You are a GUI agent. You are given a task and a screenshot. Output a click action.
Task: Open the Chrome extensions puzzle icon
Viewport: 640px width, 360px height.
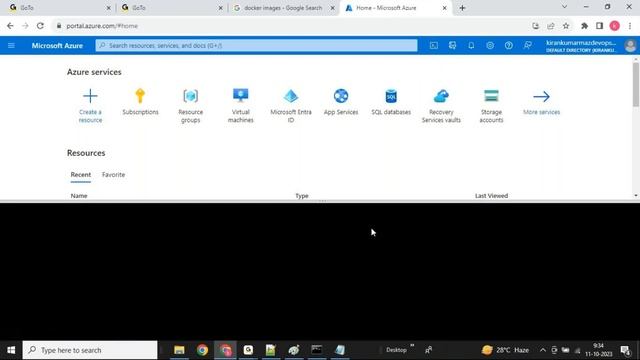[584, 26]
